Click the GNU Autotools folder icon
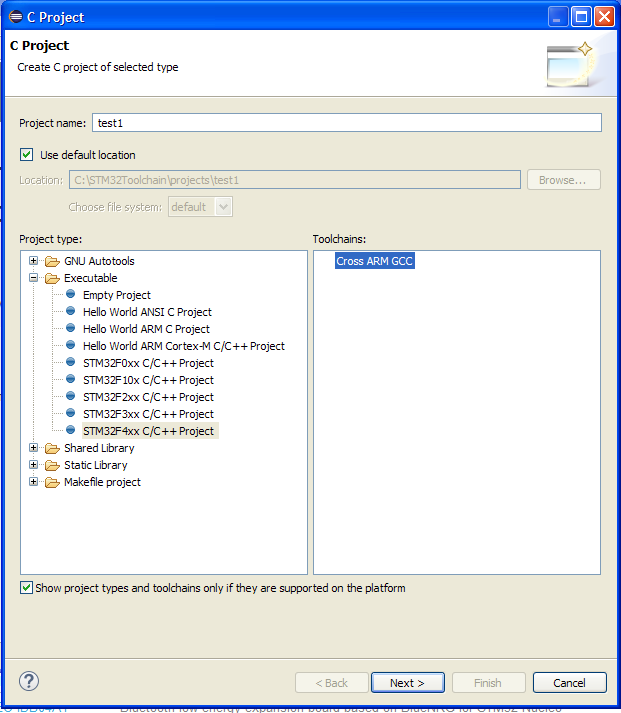The image size is (621, 713). pyautogui.click(x=52, y=261)
